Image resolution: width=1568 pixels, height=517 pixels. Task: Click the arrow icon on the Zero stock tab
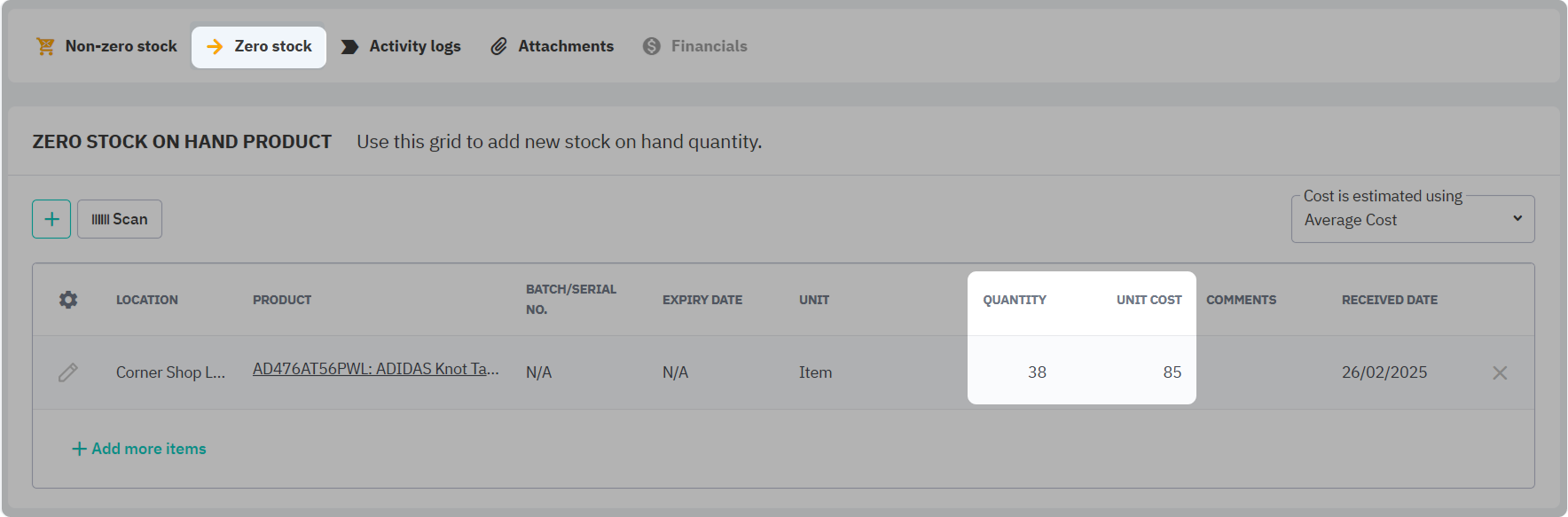pos(214,46)
